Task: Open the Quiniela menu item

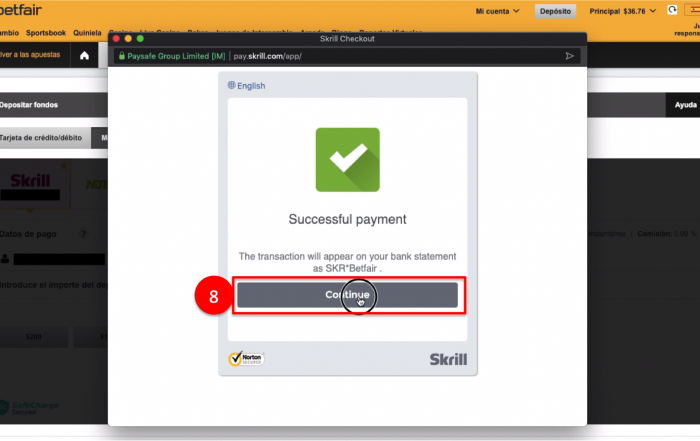Action: [x=87, y=33]
